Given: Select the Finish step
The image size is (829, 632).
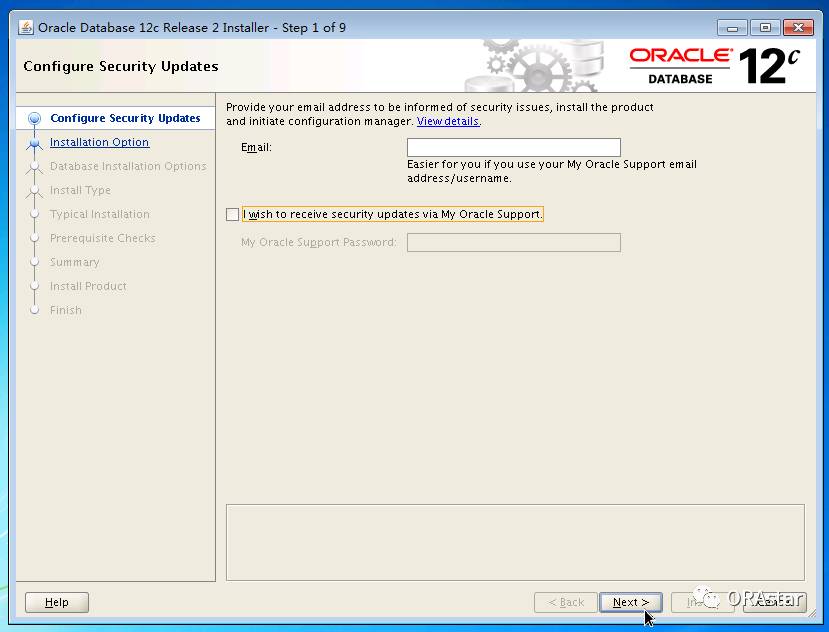Looking at the screenshot, I should (66, 310).
